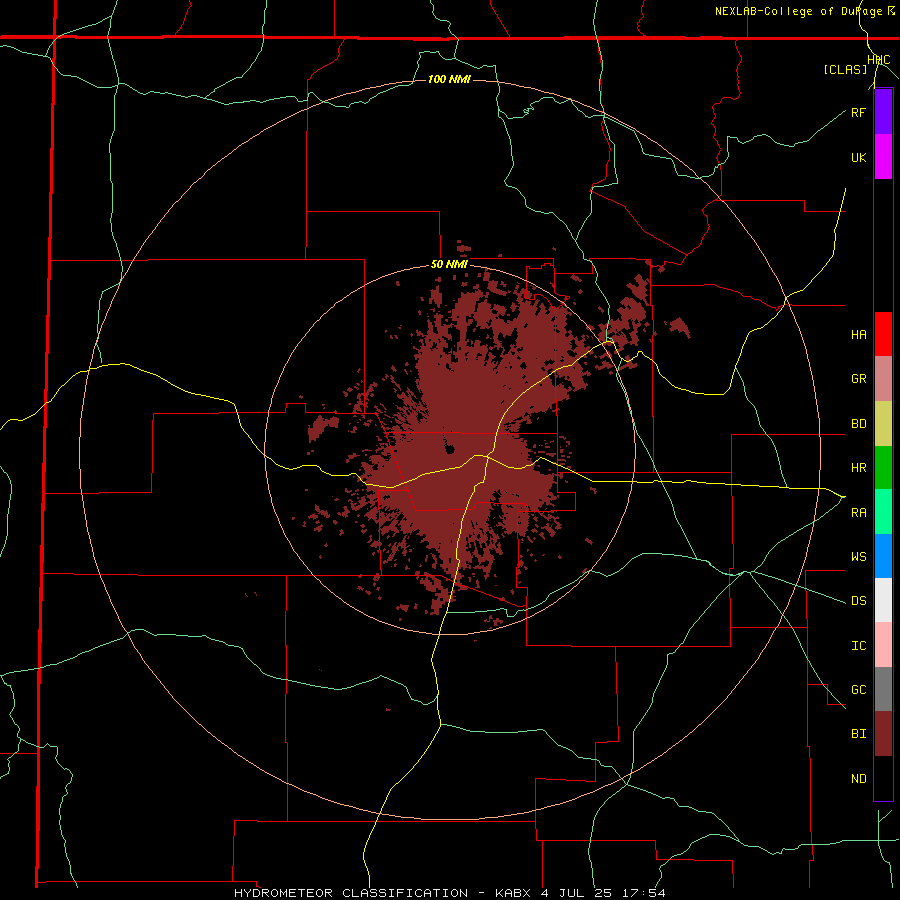Click the 100 NMI range ring label

pos(449,79)
